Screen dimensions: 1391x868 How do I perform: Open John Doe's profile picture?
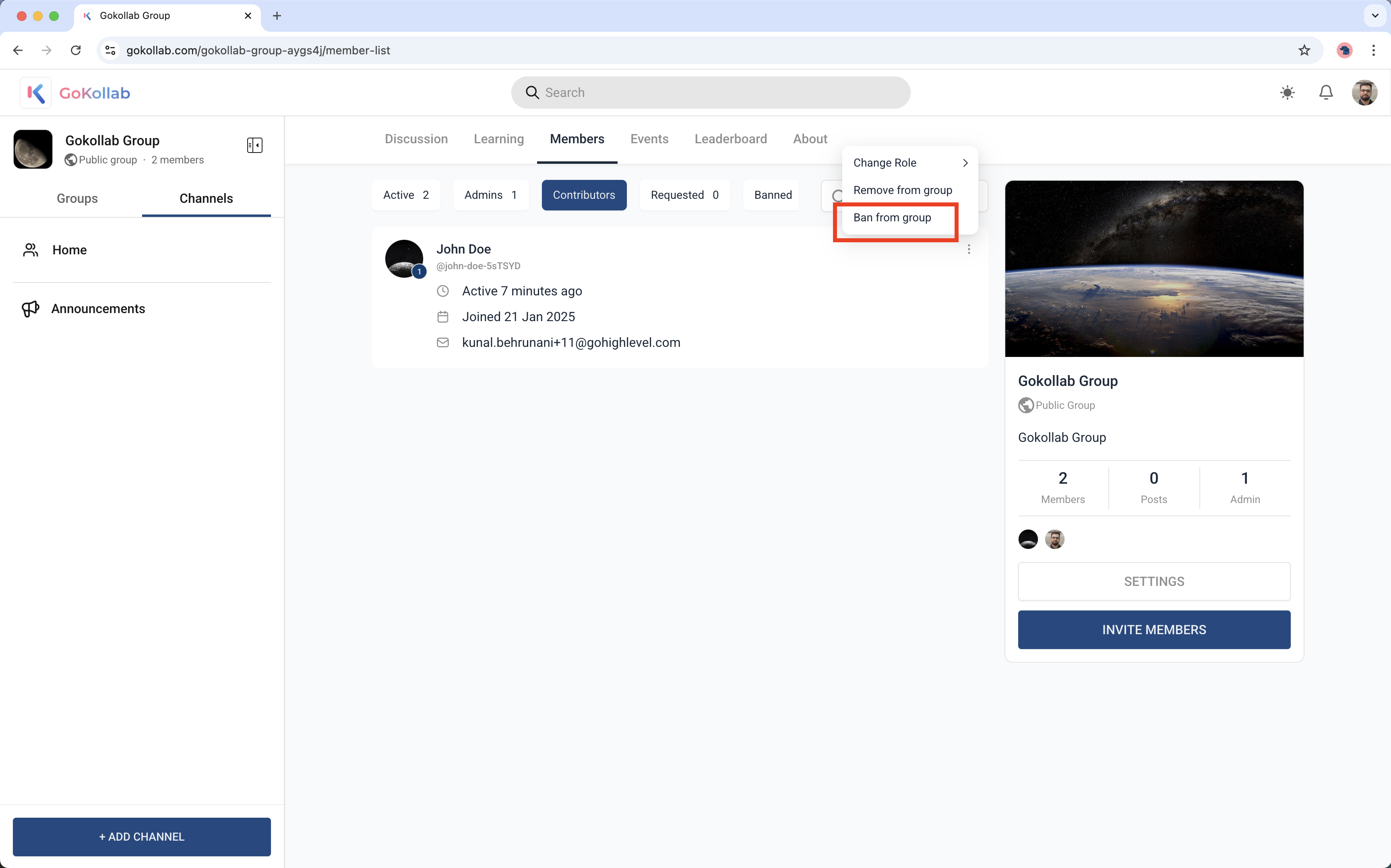tap(404, 258)
